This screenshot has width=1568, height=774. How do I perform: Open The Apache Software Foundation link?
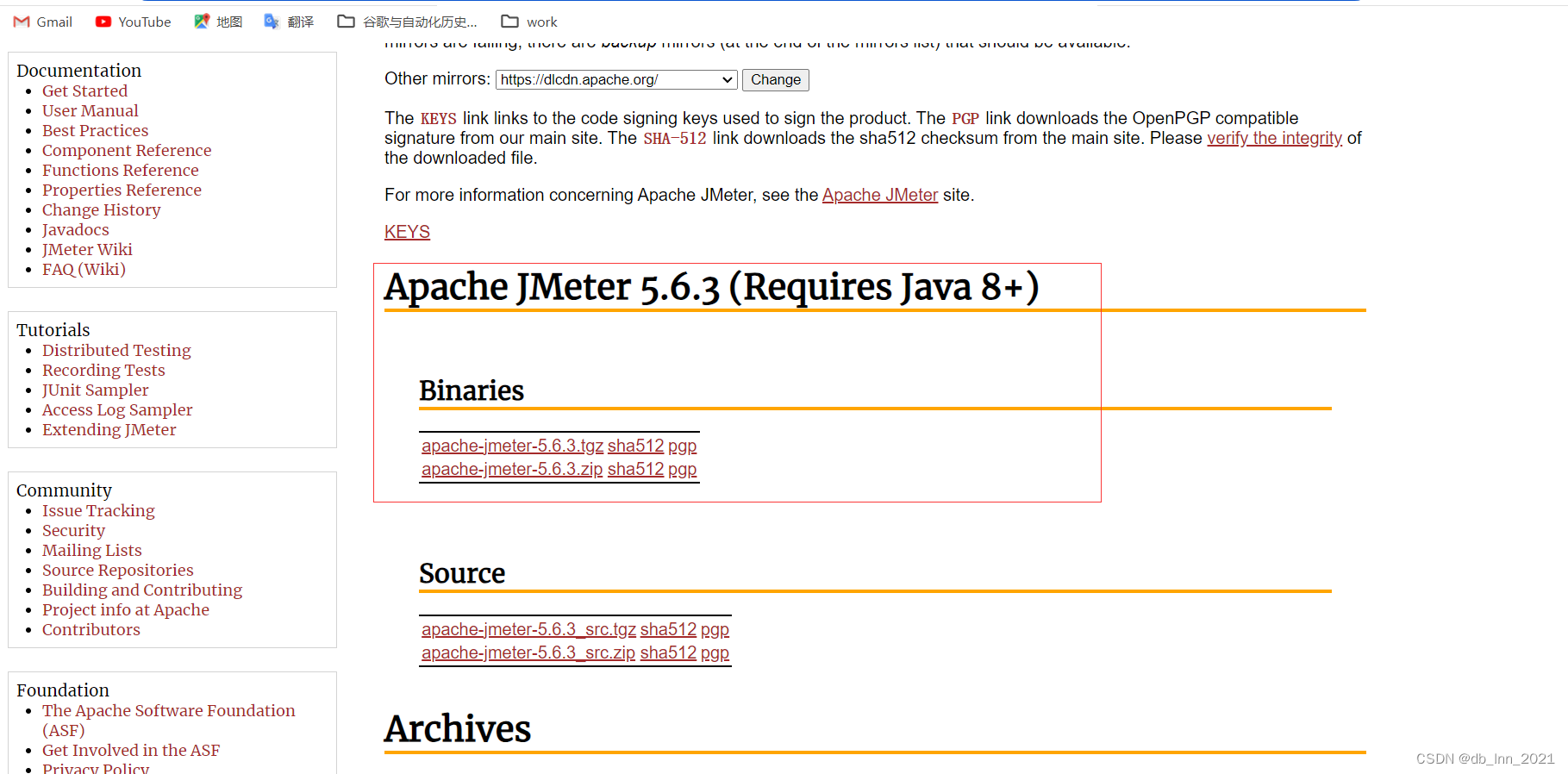[168, 720]
